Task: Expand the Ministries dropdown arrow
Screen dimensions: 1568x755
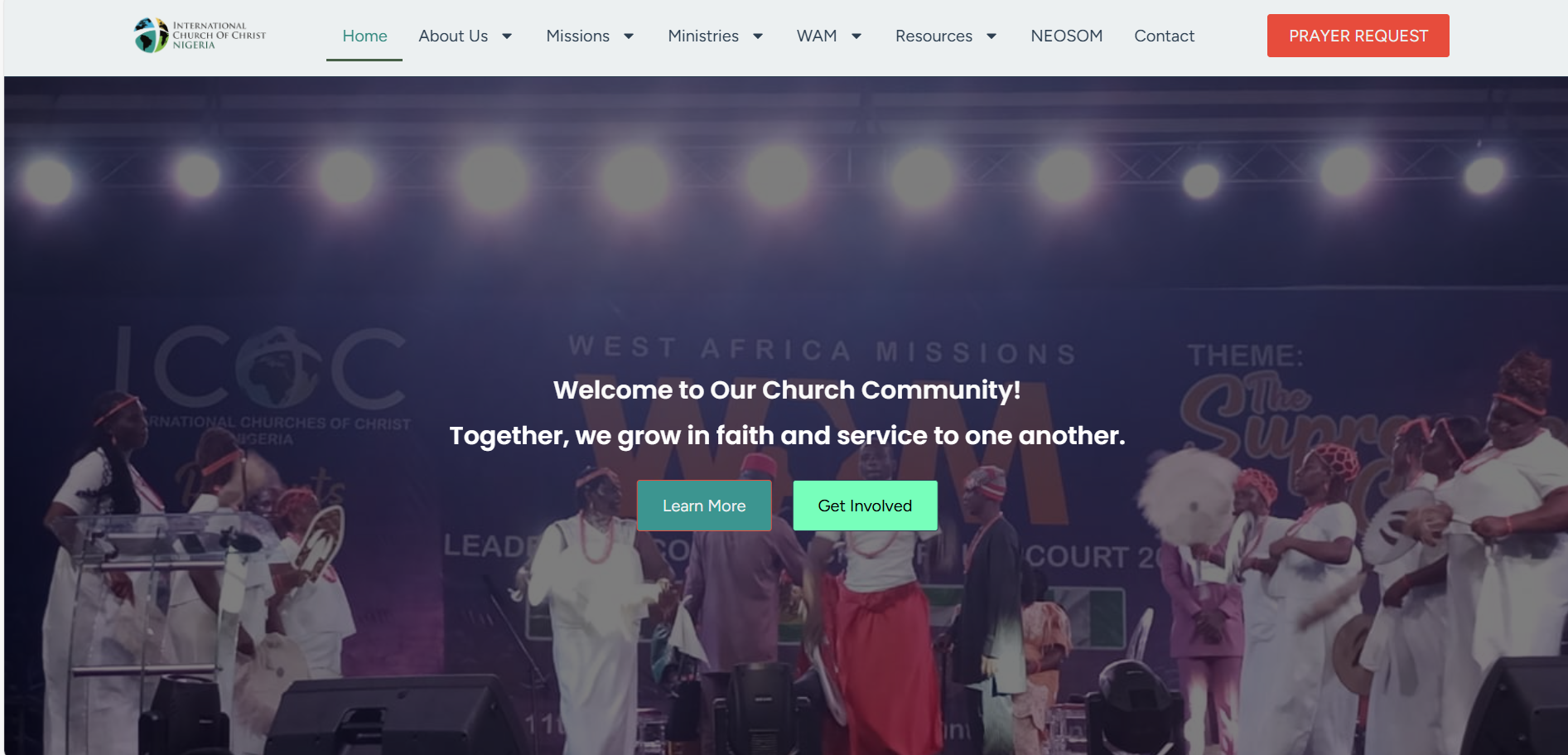Action: pyautogui.click(x=758, y=36)
